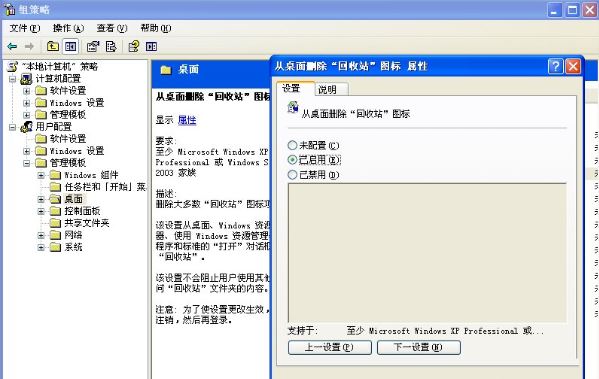Click the Forward arrow toolbar icon

tap(29, 47)
